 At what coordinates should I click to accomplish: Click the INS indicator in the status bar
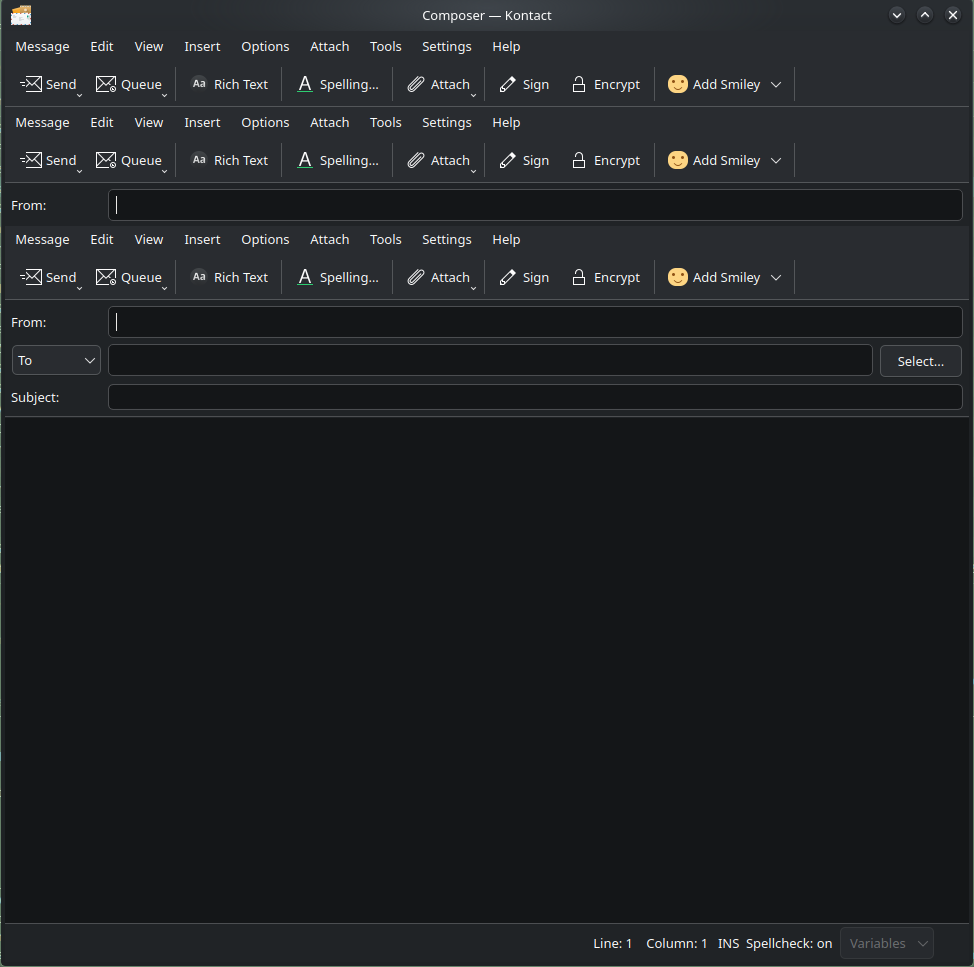coord(728,944)
